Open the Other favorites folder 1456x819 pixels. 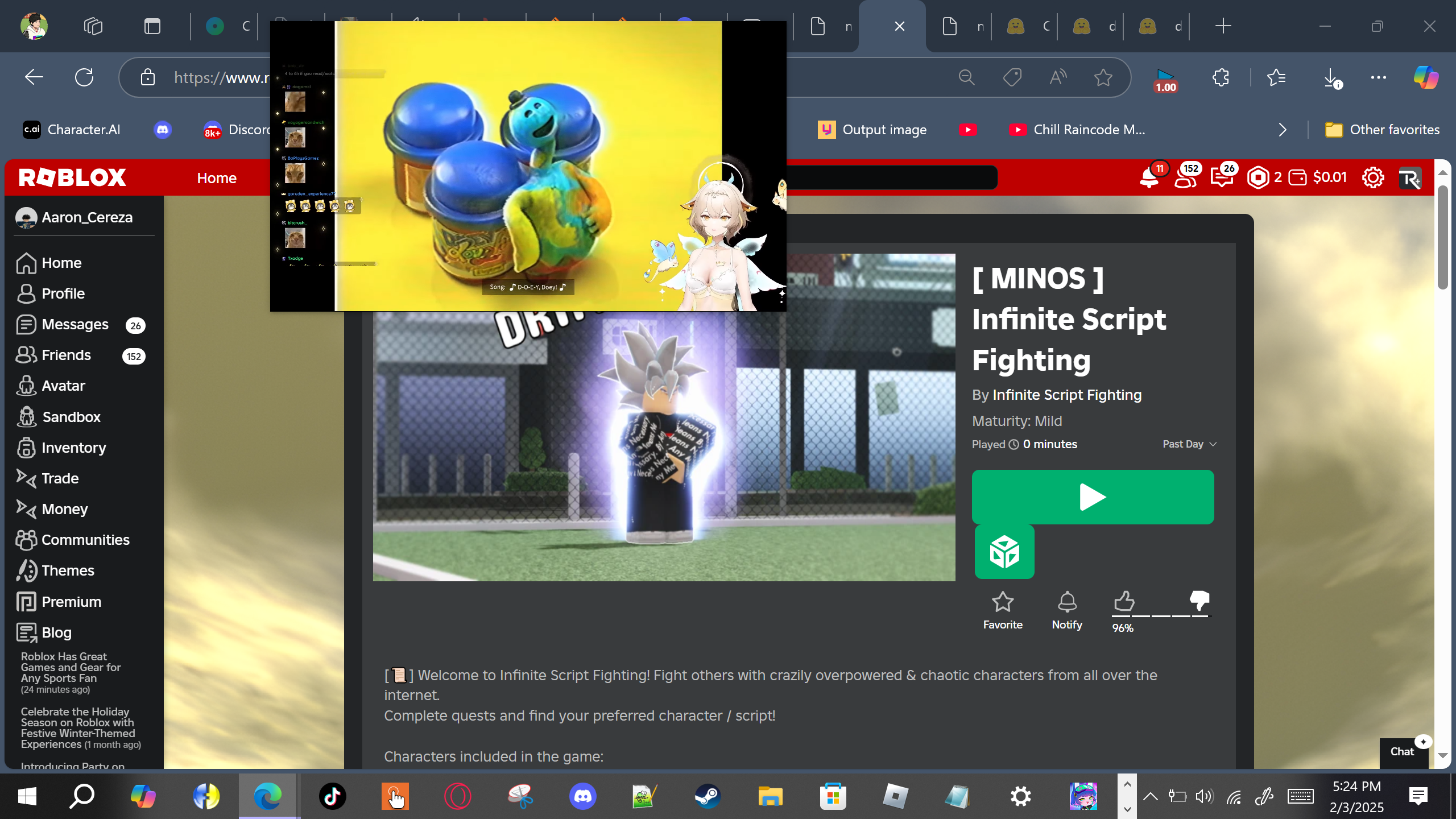tap(1382, 130)
